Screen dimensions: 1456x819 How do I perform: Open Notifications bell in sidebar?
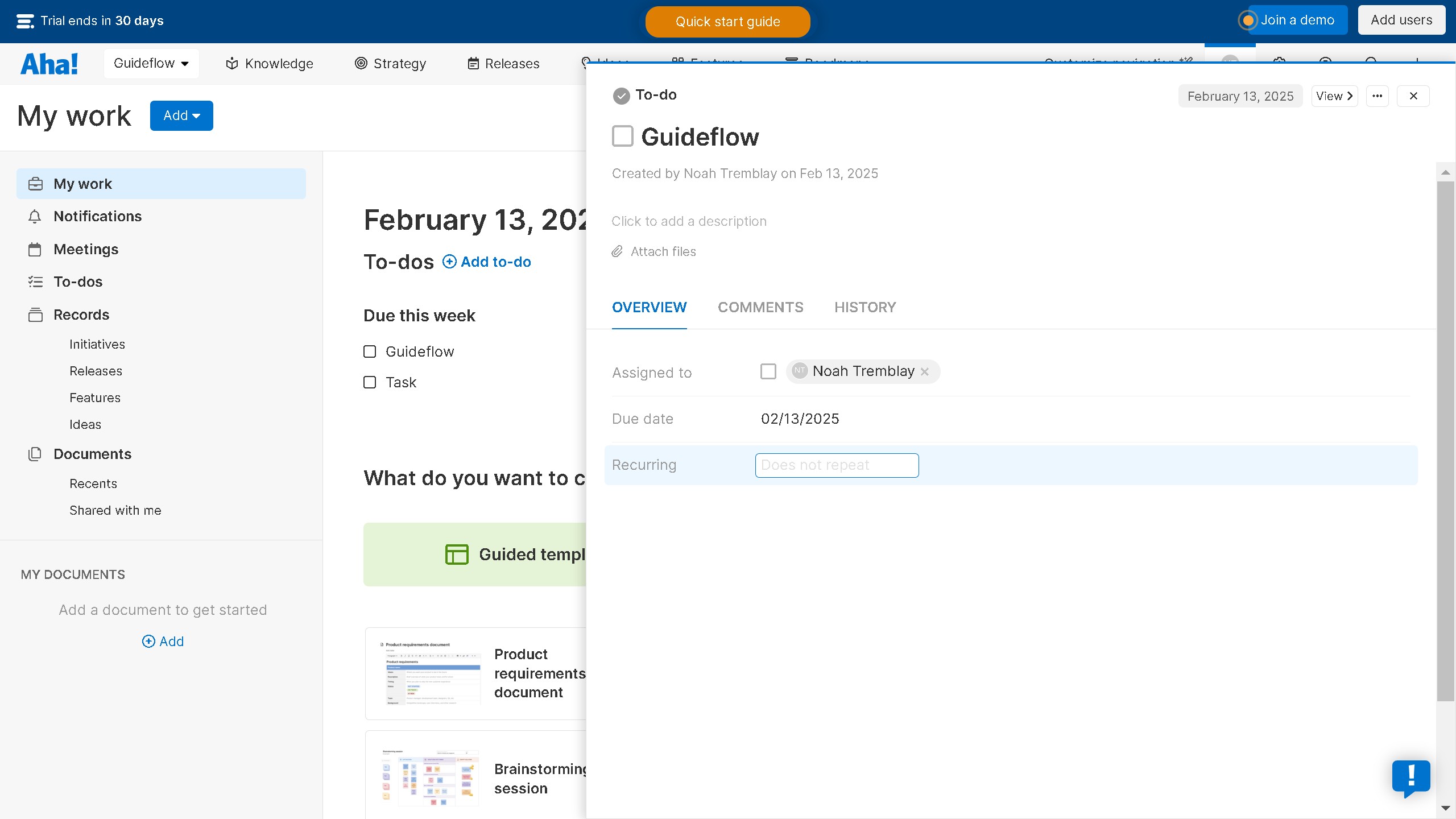(35, 217)
